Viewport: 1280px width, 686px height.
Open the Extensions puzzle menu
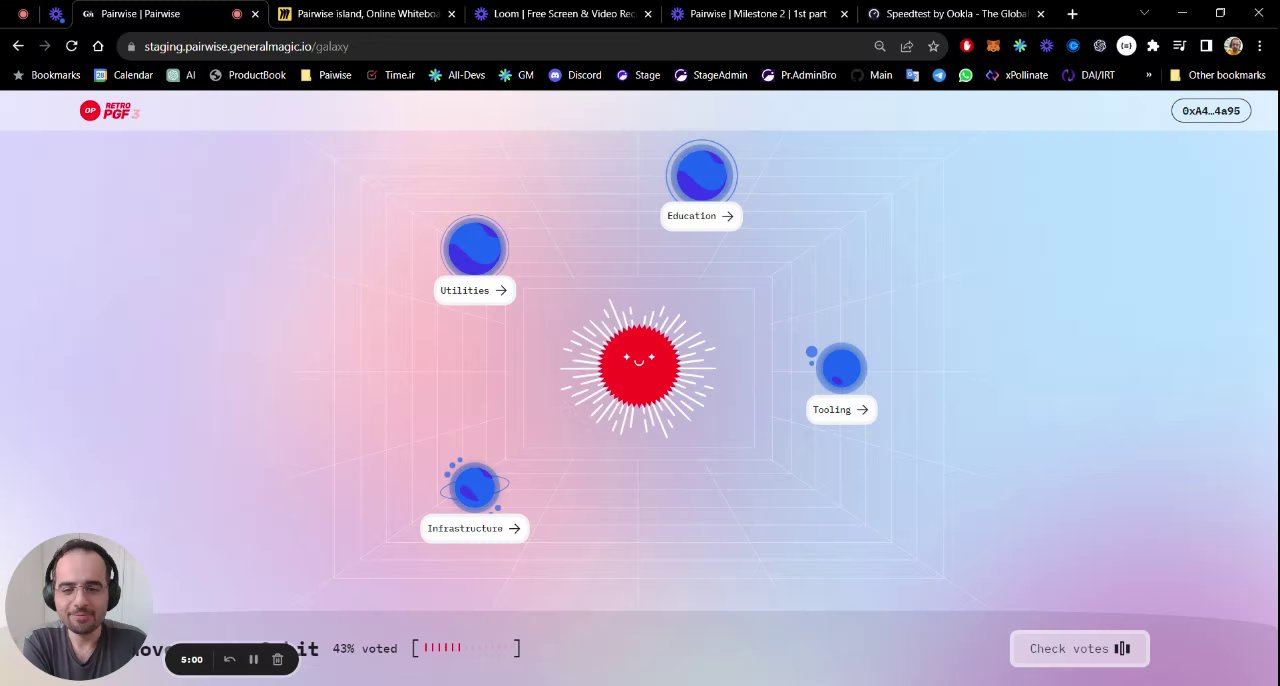point(1153,46)
